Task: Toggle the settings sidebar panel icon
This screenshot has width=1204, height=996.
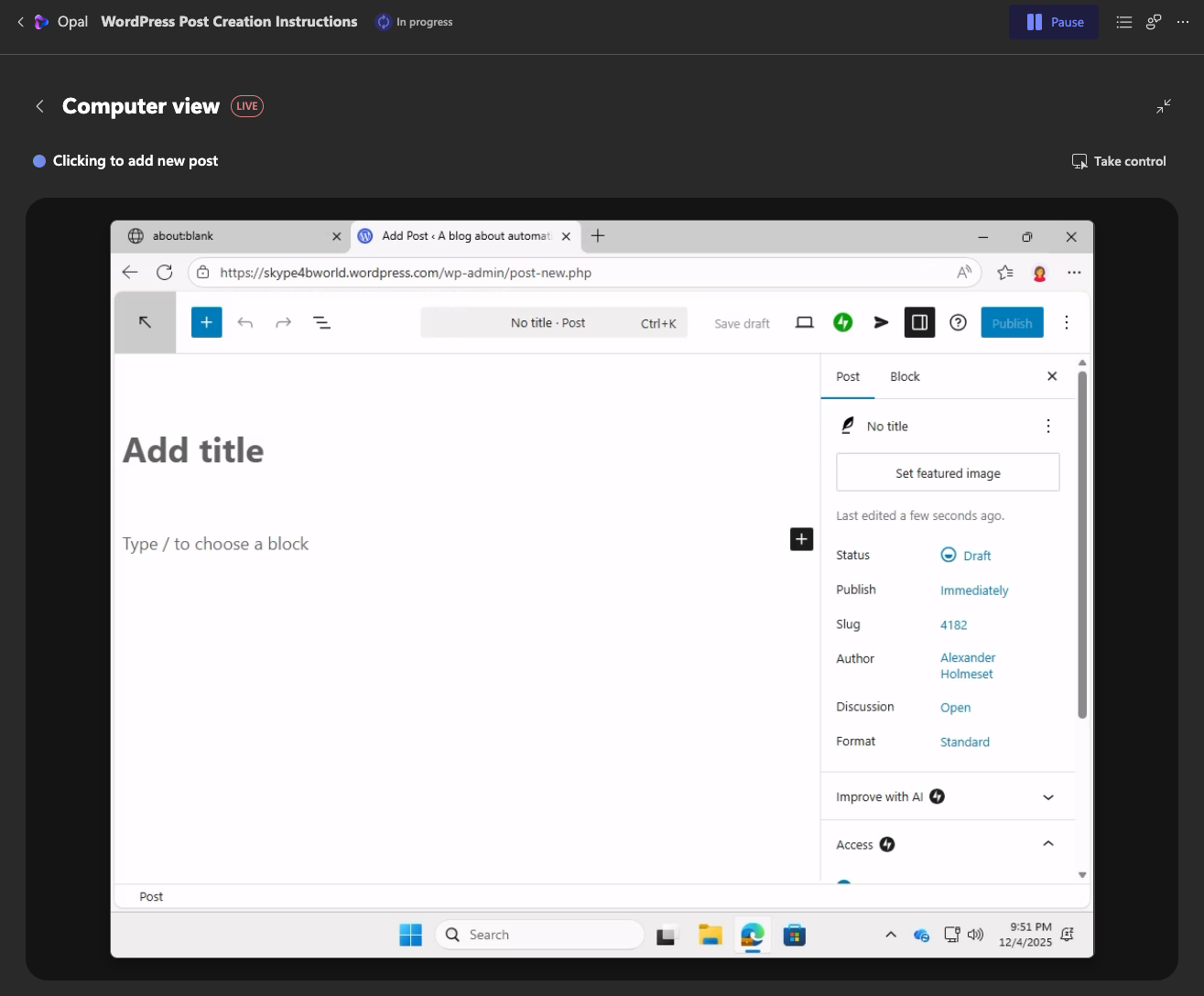Action: click(919, 322)
